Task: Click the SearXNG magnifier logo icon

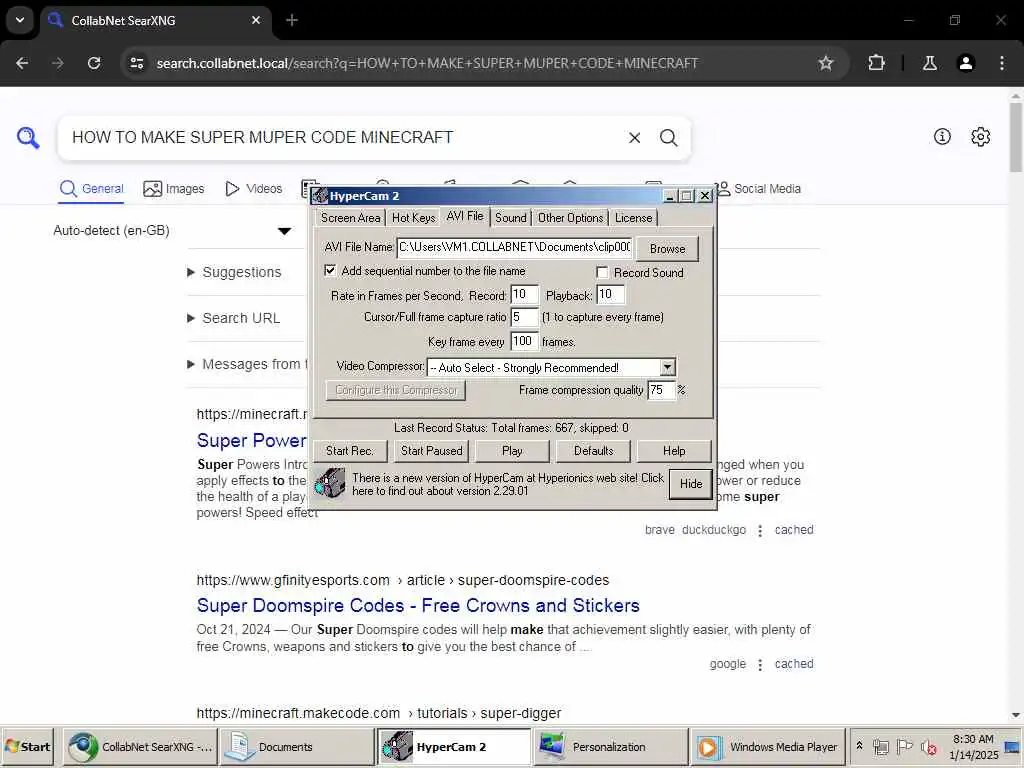Action: (x=28, y=138)
